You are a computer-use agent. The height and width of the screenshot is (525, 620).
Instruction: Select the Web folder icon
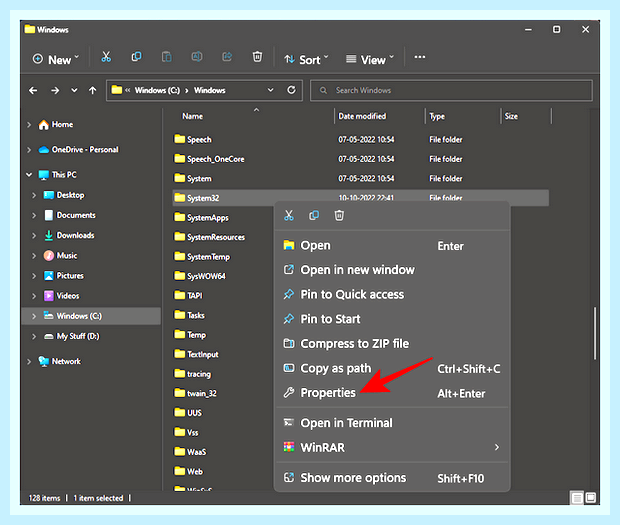pyautogui.click(x=180, y=471)
